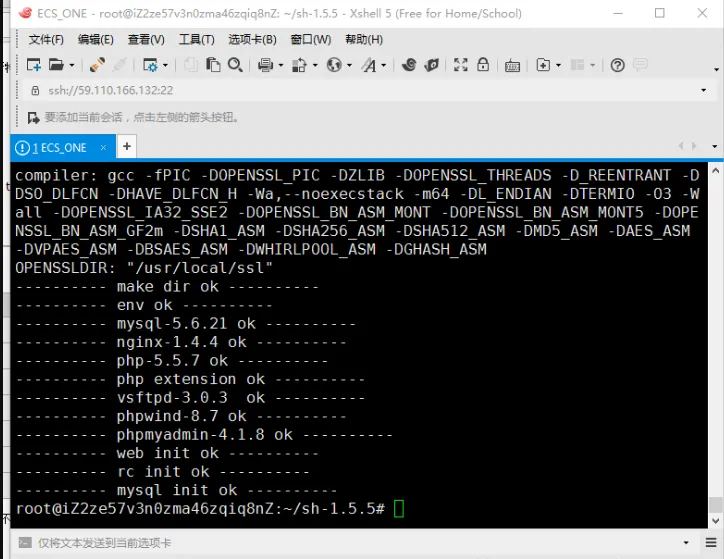Click the grayed chat bubble icon
The width and height of the screenshot is (724, 559).
(640, 65)
